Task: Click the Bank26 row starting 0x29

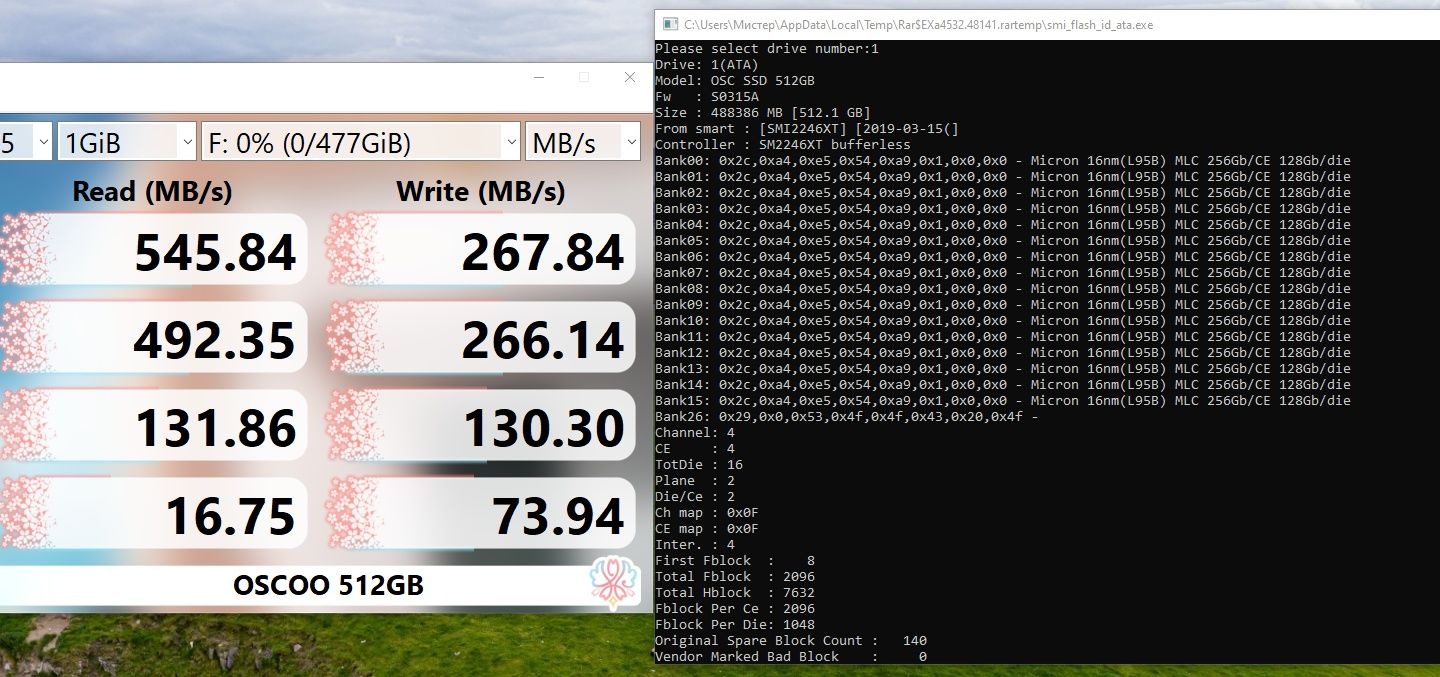Action: click(847, 416)
